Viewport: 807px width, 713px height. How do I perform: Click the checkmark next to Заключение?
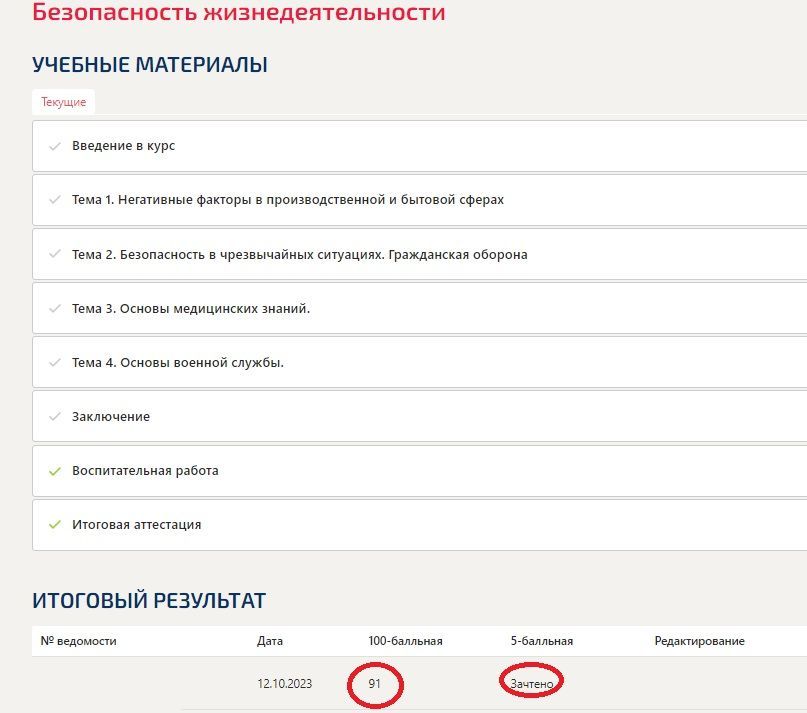click(55, 416)
